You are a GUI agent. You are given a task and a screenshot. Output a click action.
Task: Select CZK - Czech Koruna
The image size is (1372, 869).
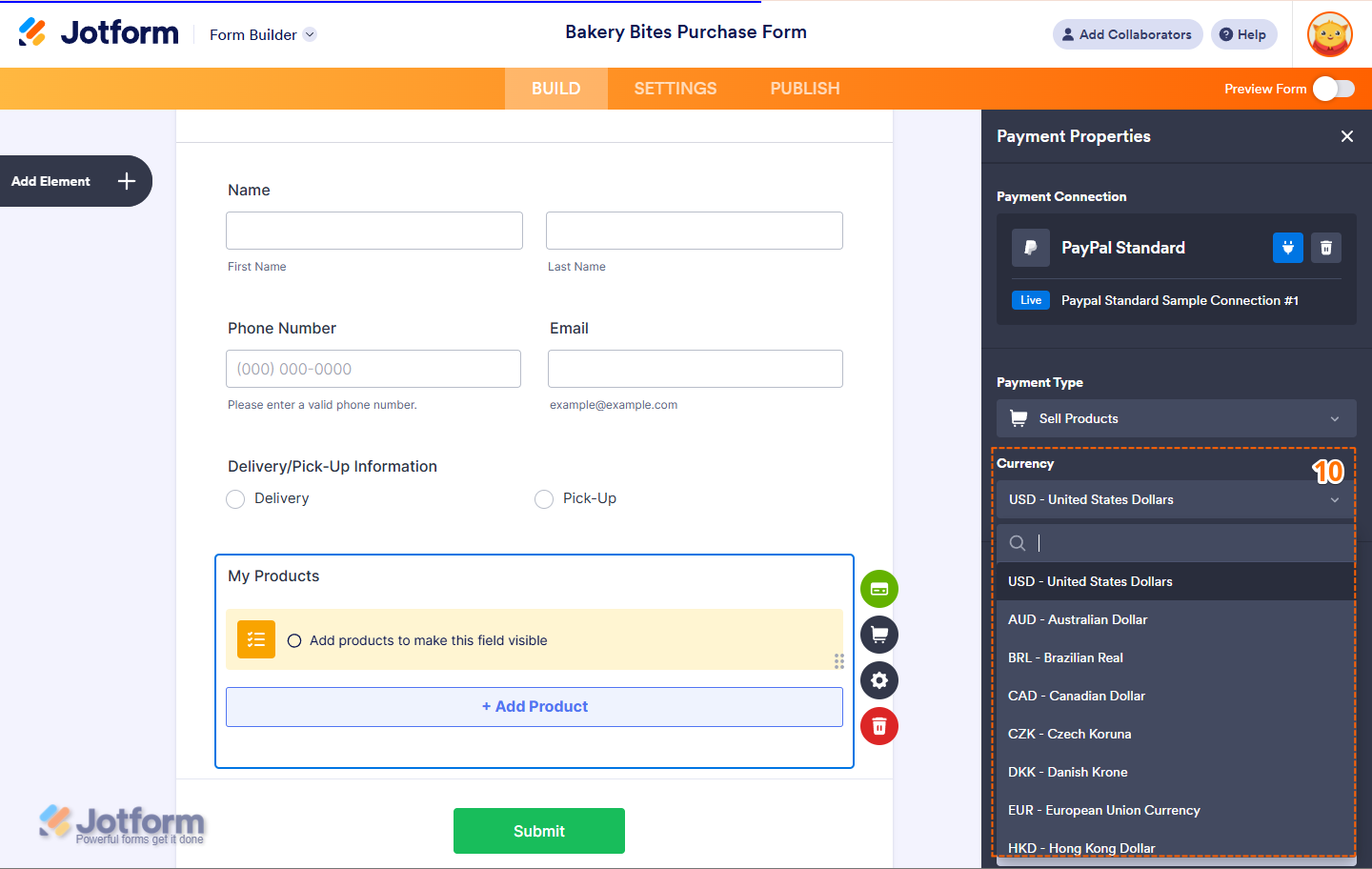[1177, 734]
